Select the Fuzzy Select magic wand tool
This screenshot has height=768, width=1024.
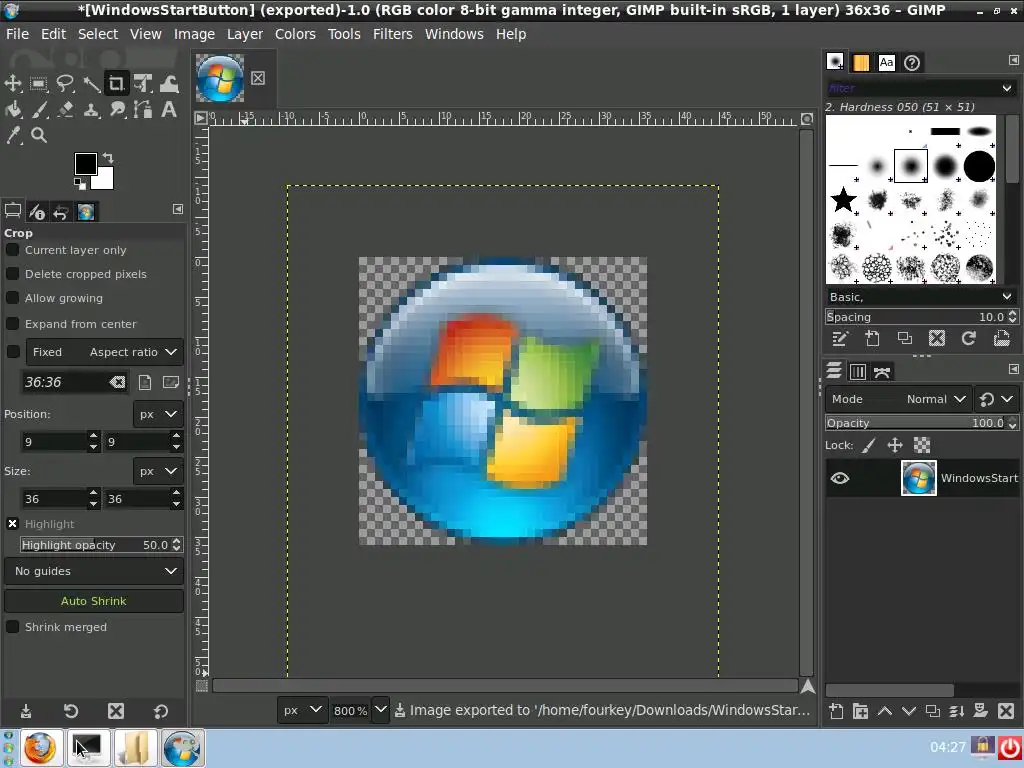91,83
